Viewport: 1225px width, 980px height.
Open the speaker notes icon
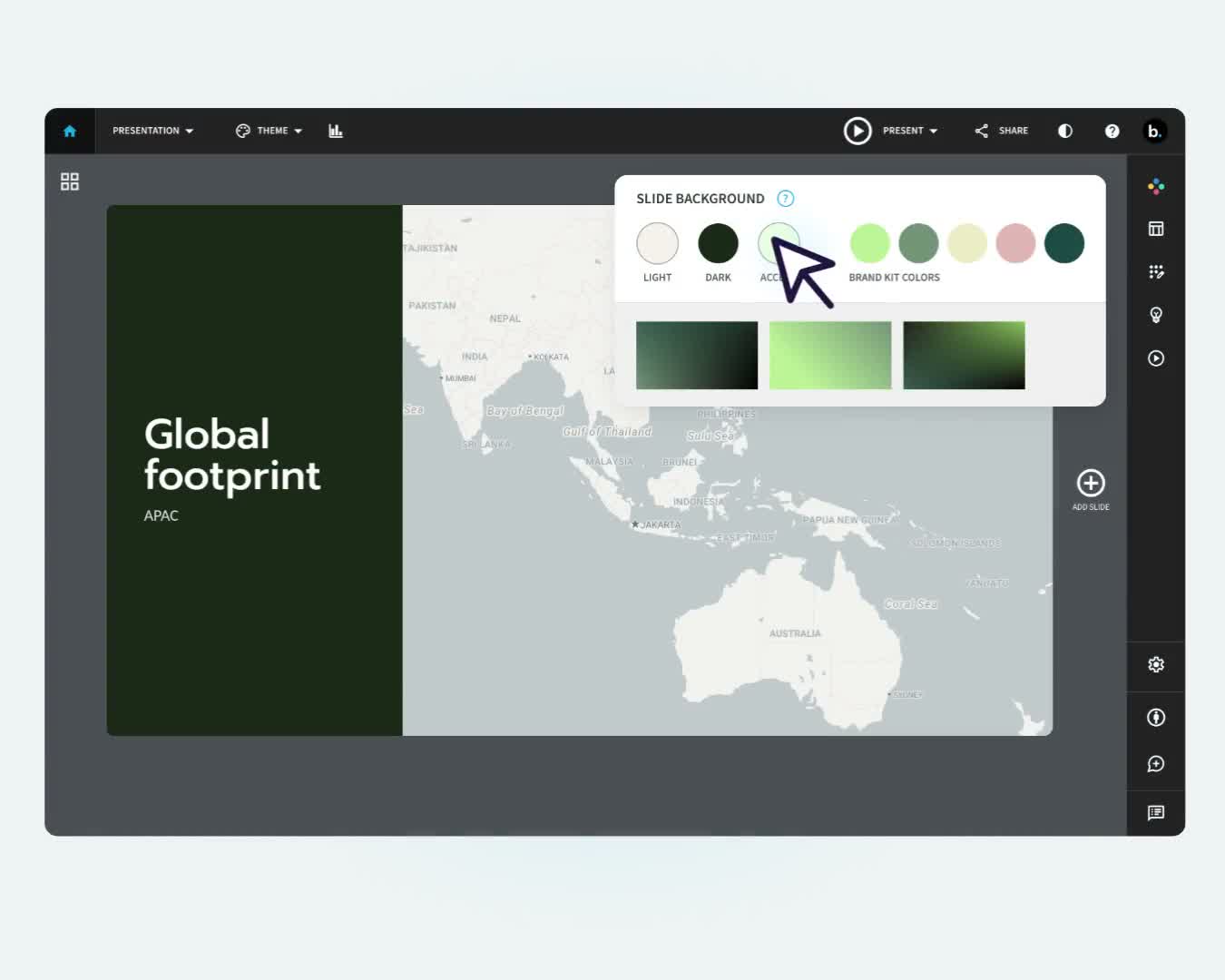point(1156,813)
